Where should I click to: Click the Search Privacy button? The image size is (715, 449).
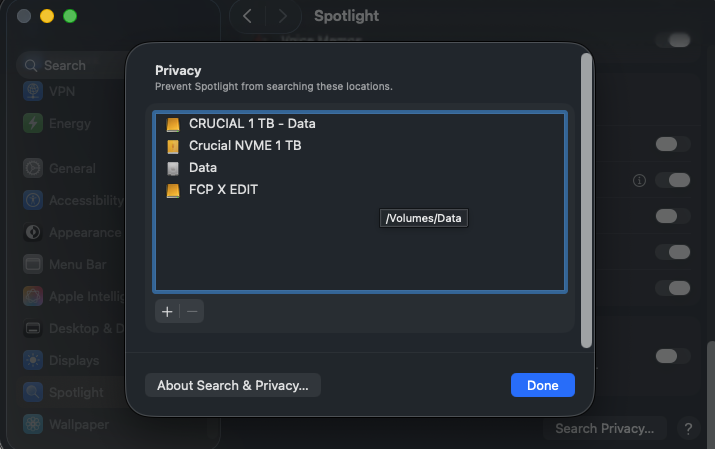point(604,429)
